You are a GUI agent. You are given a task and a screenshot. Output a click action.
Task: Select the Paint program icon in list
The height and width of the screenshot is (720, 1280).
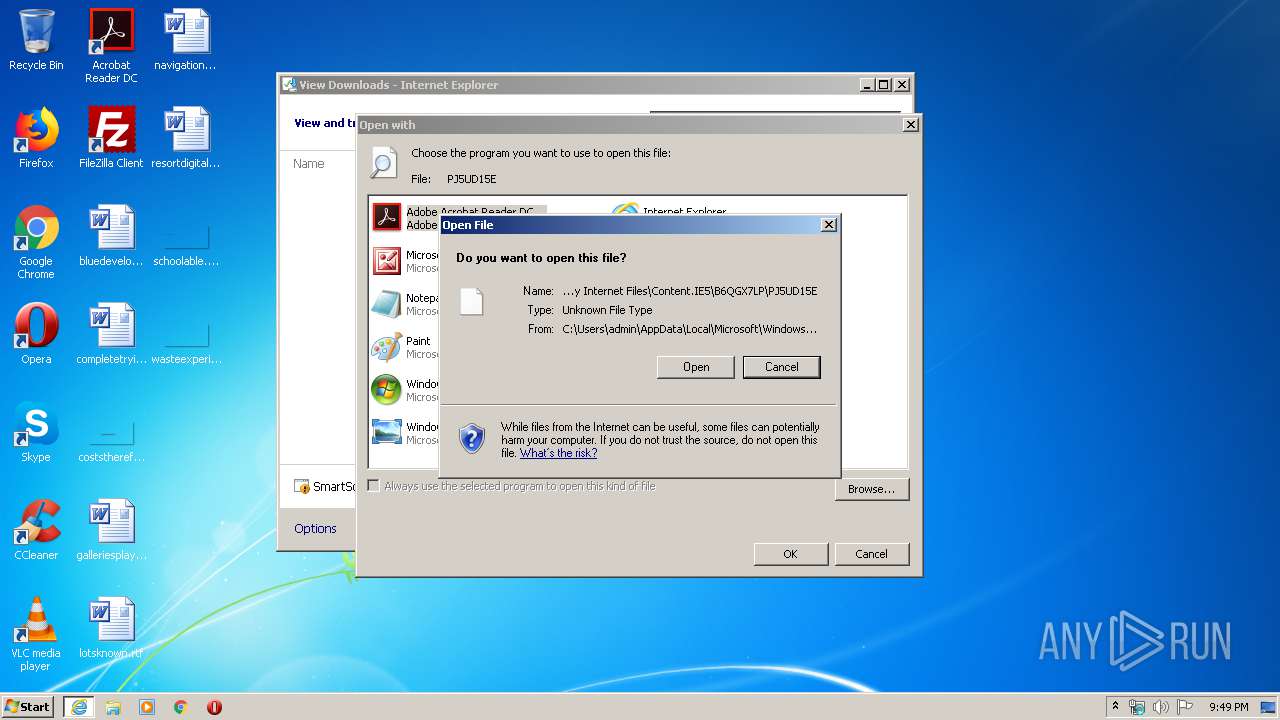pos(386,347)
